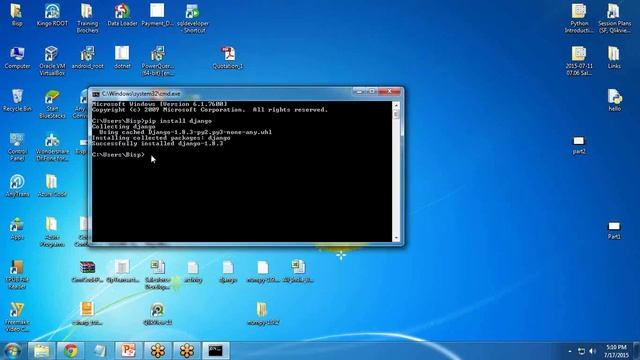The image size is (640, 360).
Task: Click the cmd window down scroll arrow
Action: [x=396, y=238]
